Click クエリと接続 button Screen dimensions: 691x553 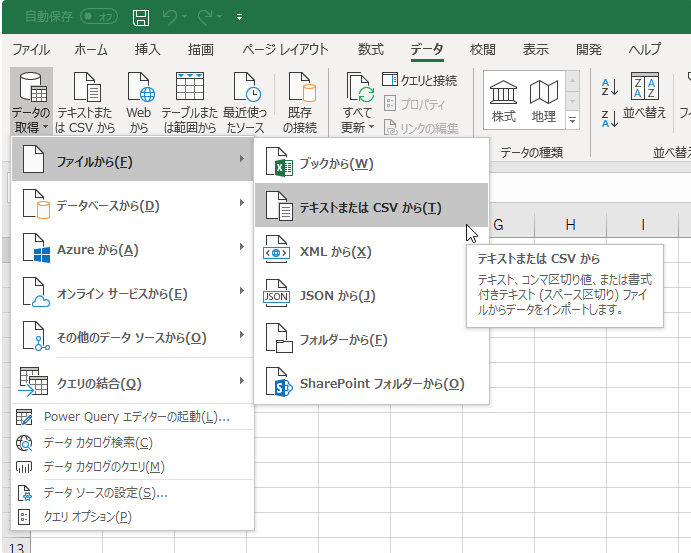click(420, 80)
